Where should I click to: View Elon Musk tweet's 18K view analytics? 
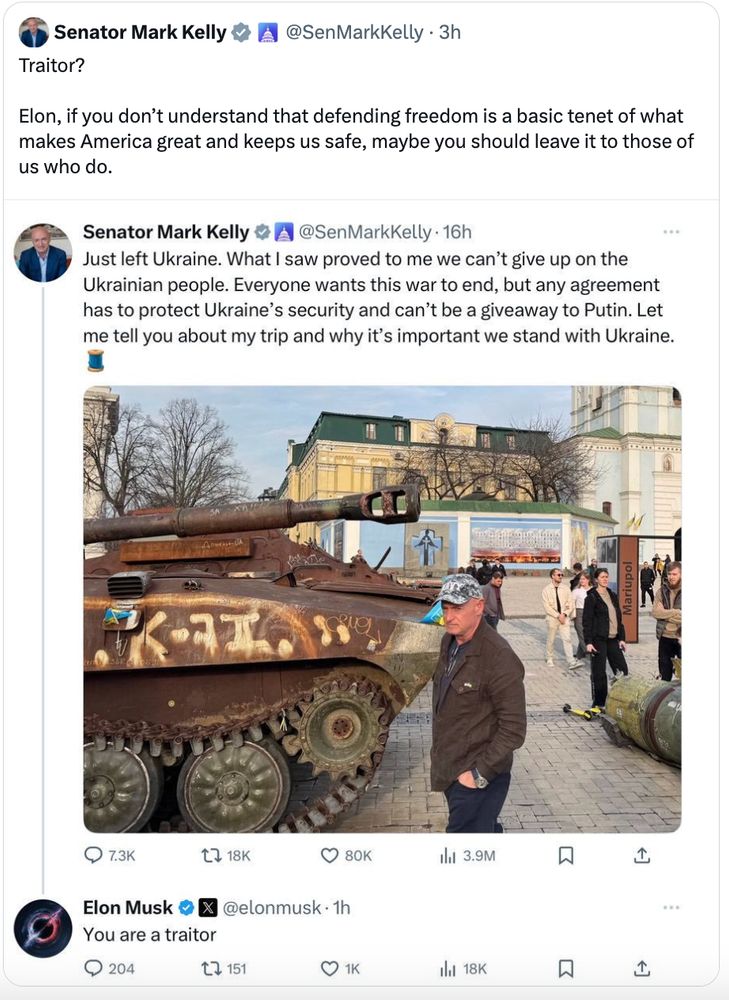(x=448, y=968)
